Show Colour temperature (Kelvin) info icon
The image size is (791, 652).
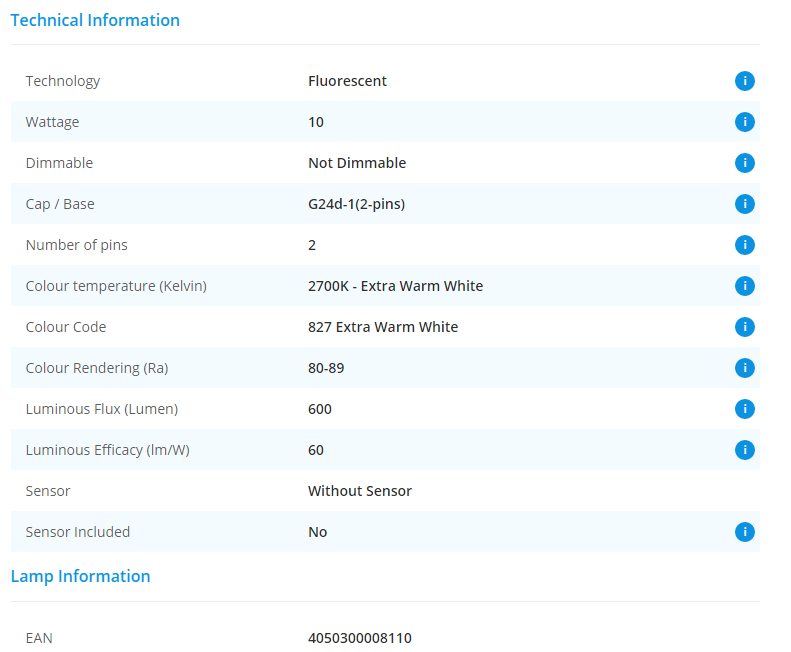coord(745,286)
